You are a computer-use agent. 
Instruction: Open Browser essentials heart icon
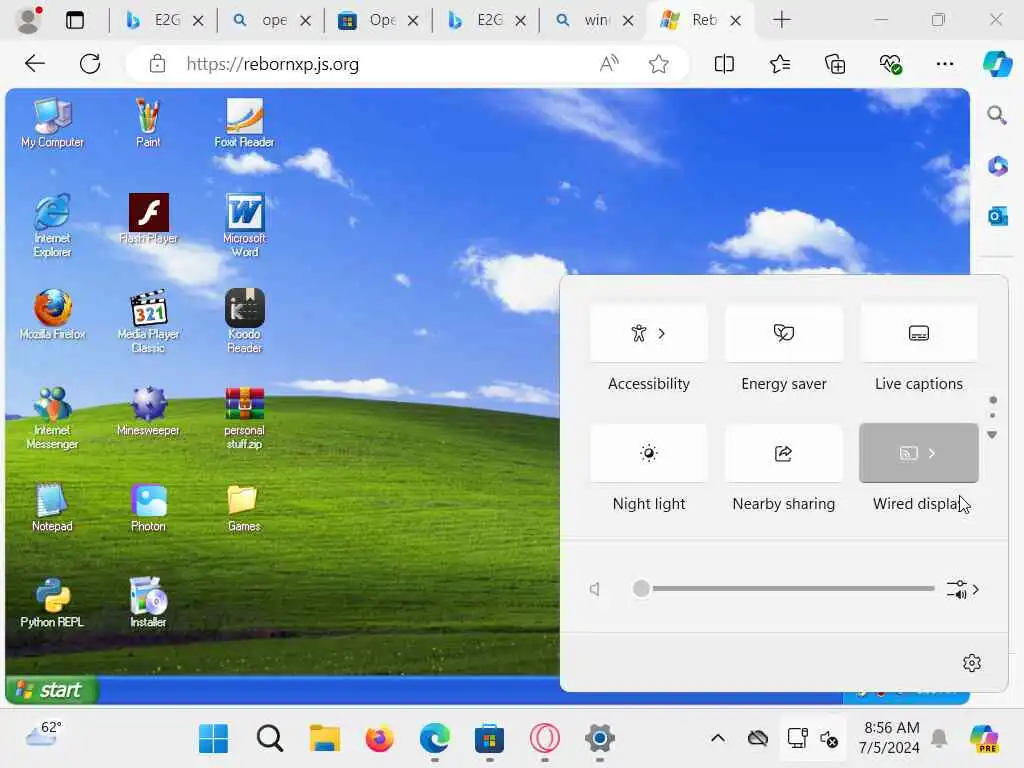890,63
